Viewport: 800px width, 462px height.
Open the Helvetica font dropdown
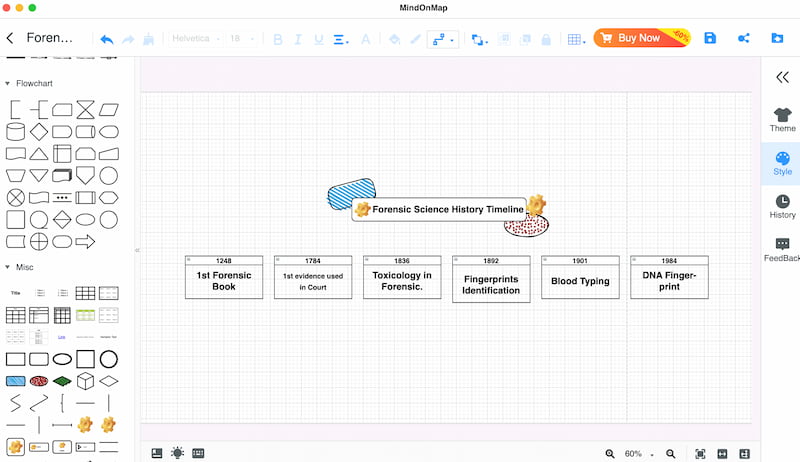(195, 38)
